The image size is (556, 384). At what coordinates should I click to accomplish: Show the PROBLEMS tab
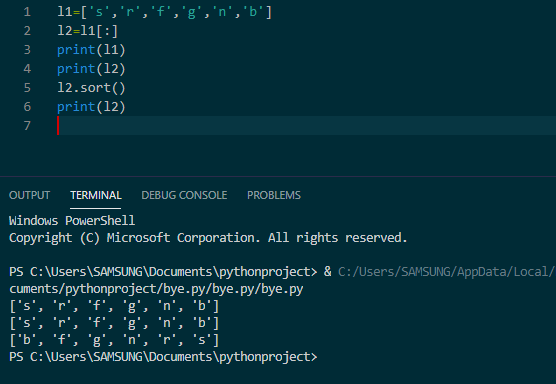[274, 195]
